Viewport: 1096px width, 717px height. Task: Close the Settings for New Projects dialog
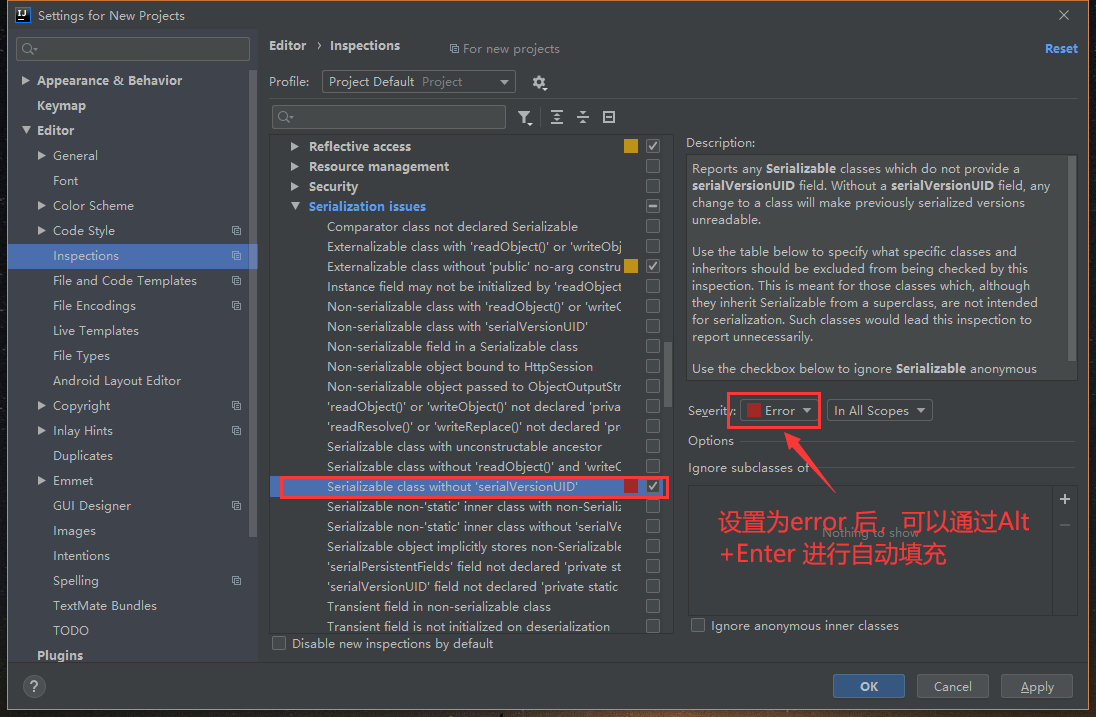1064,15
